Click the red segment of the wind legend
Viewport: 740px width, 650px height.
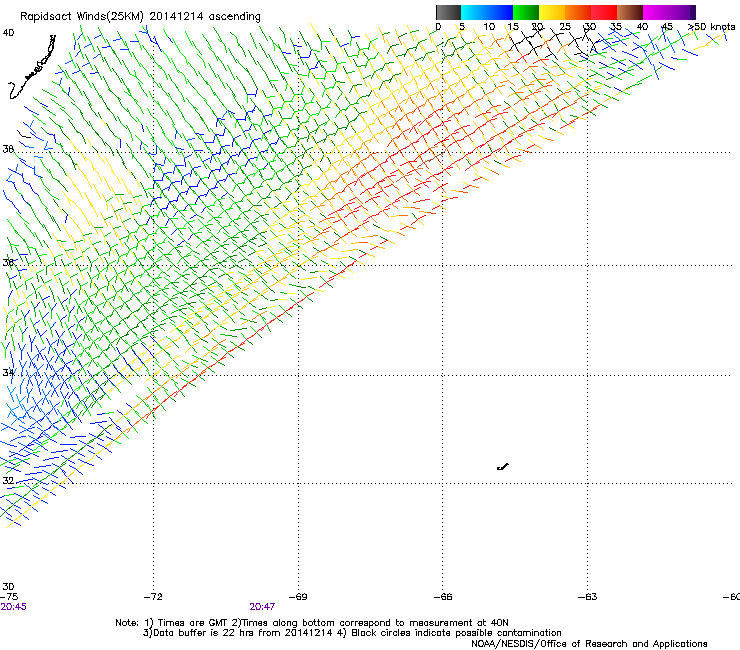point(604,12)
